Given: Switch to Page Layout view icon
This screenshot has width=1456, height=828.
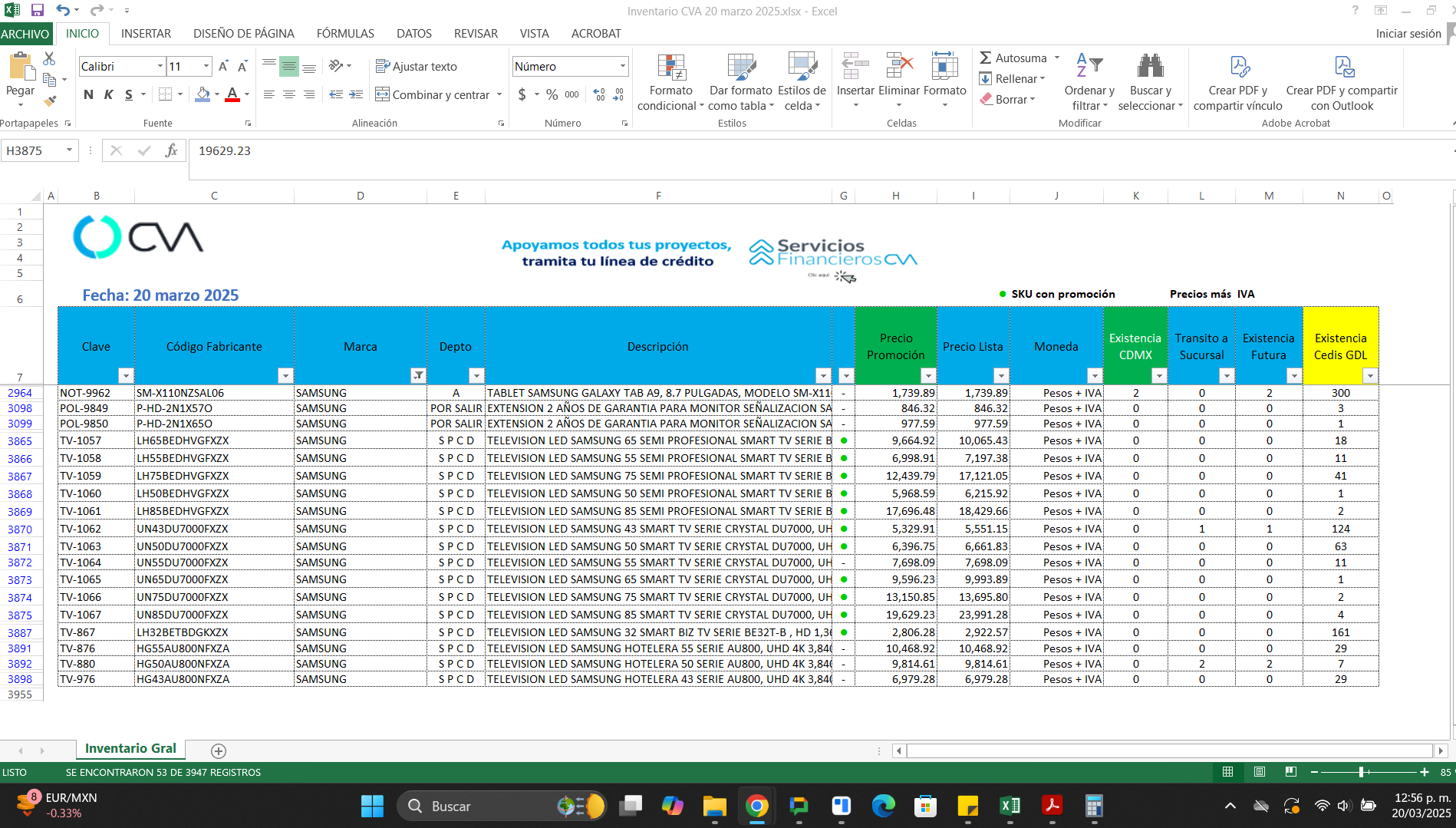Looking at the screenshot, I should tap(1259, 772).
